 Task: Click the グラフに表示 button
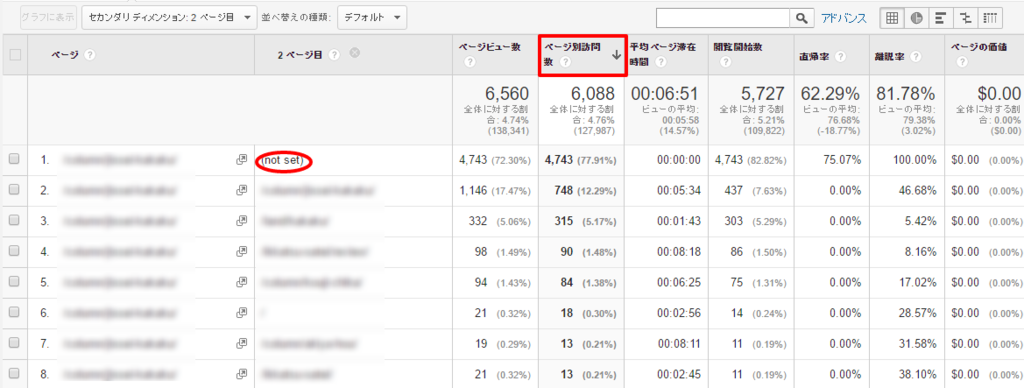click(48, 18)
